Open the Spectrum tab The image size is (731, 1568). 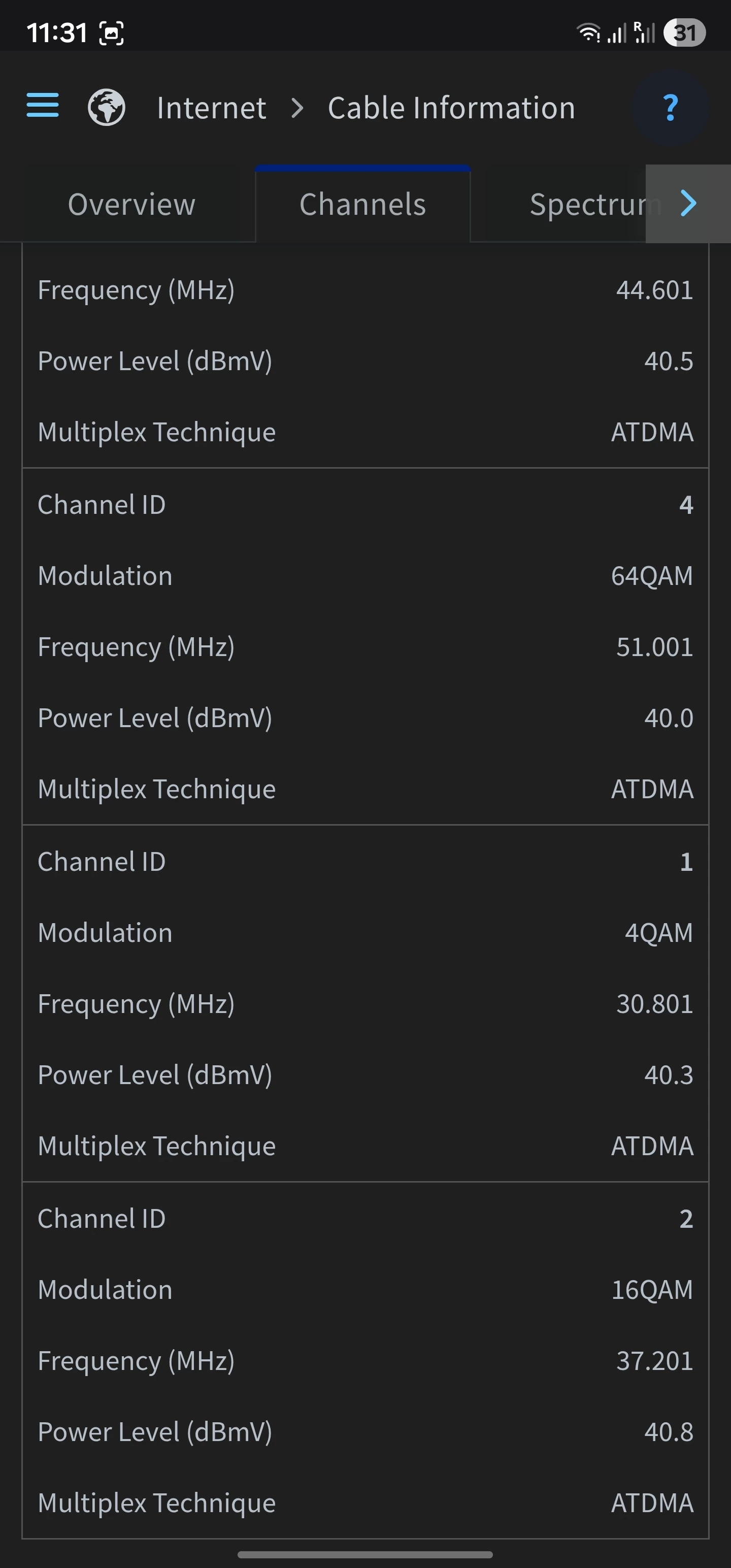coord(587,205)
